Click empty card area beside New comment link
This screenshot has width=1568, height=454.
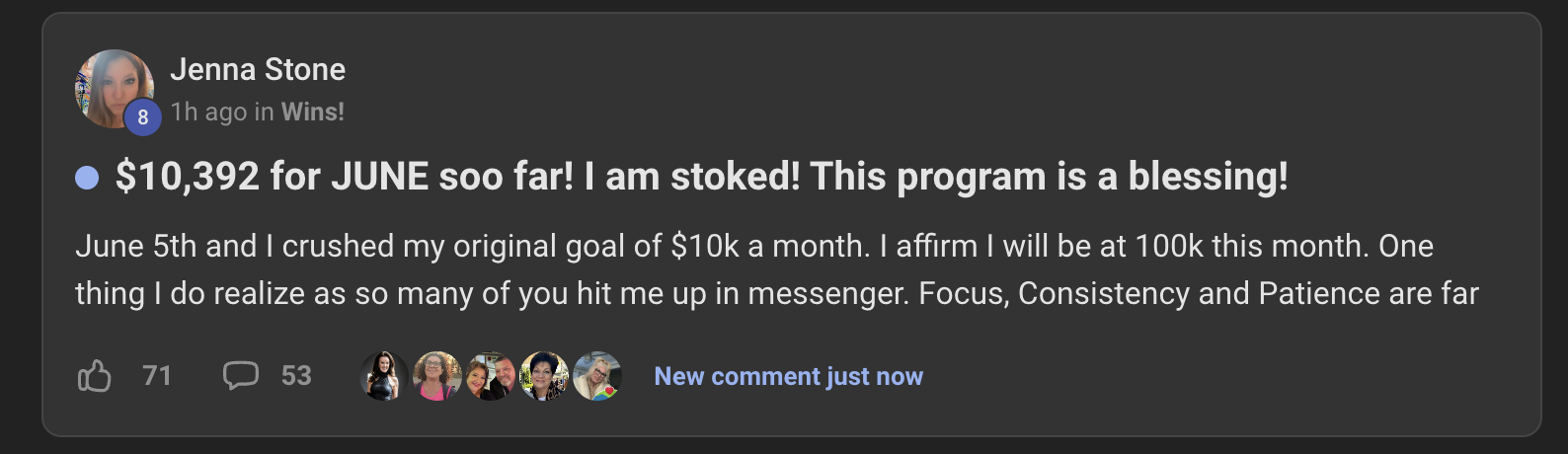click(1224, 376)
